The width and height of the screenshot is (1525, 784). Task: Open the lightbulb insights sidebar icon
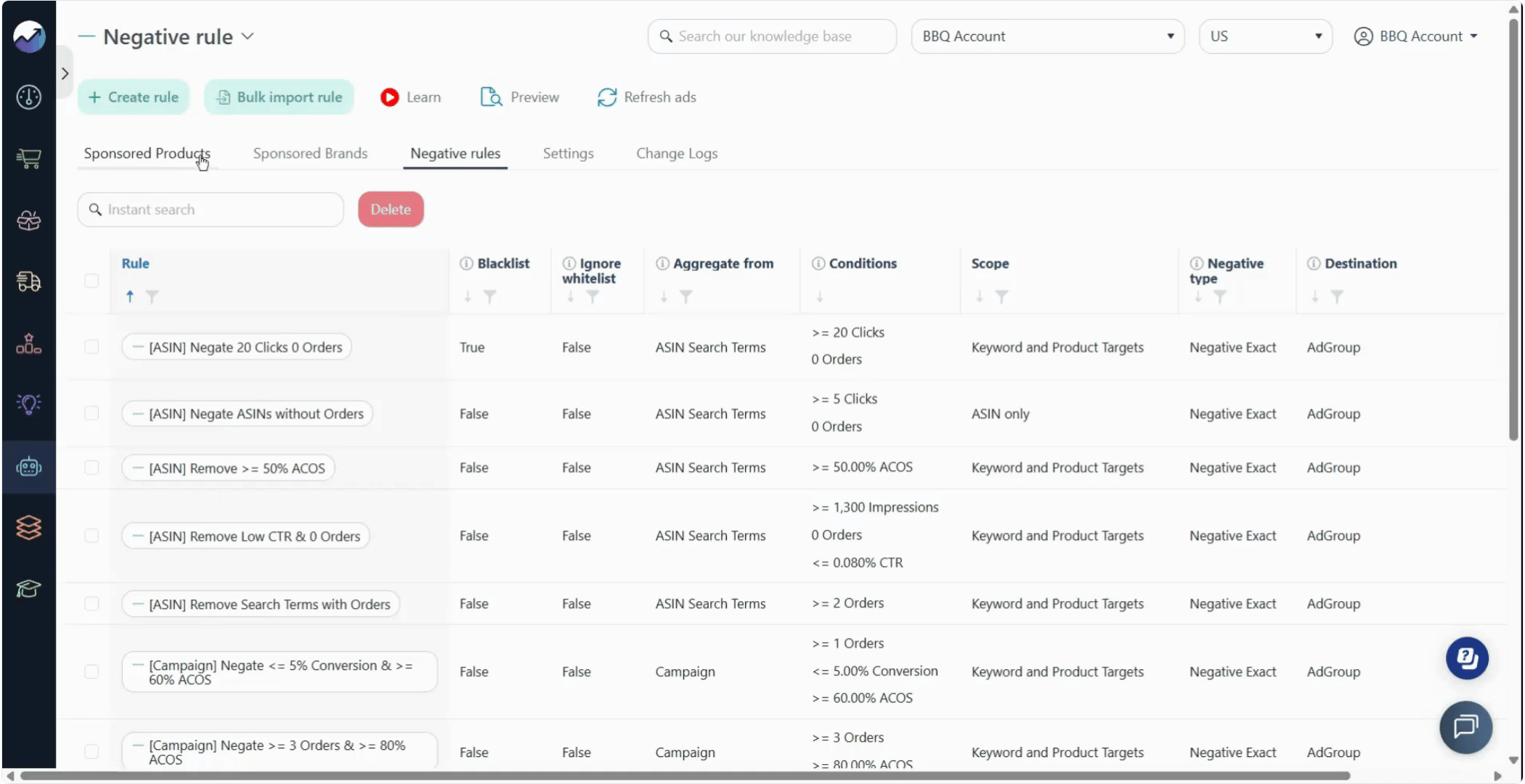click(29, 404)
